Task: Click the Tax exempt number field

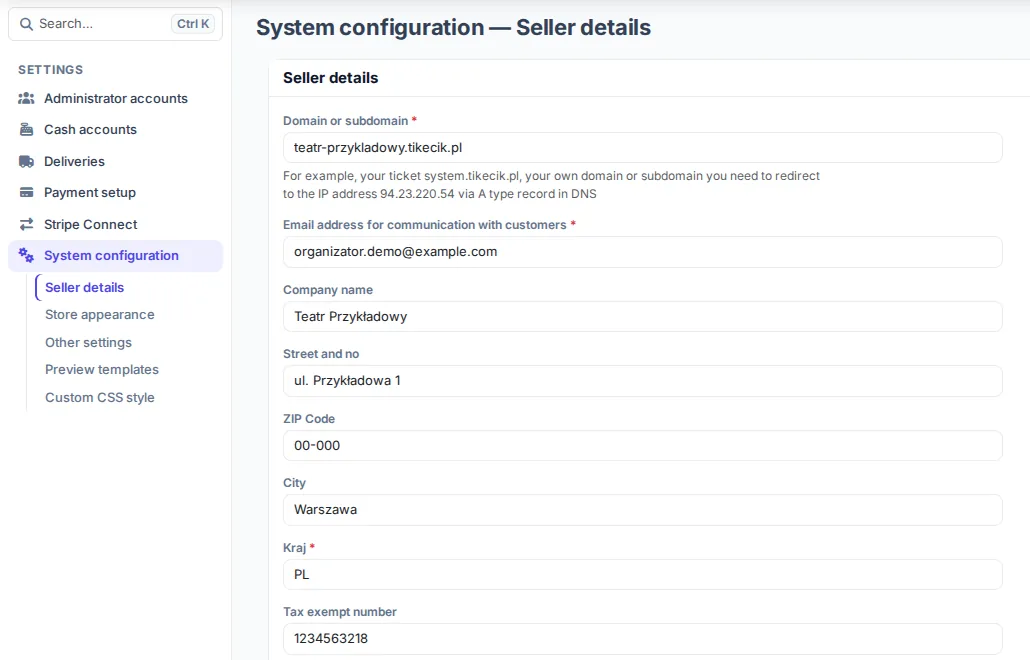Action: tap(642, 638)
